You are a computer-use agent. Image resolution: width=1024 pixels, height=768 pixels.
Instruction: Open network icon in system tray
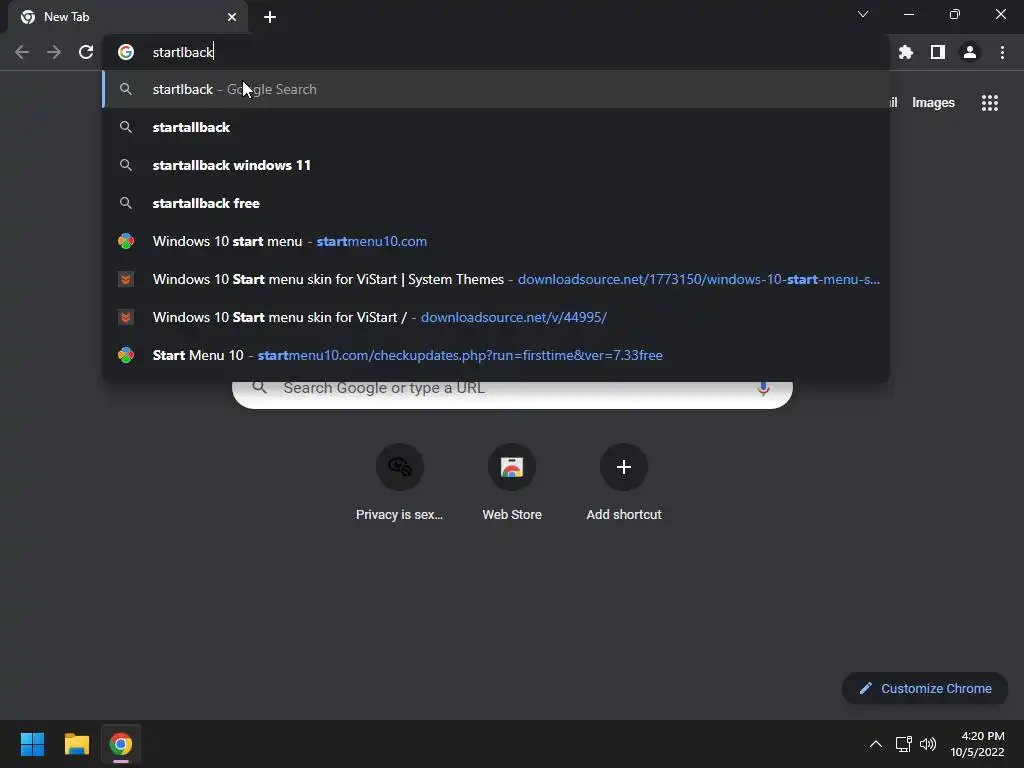903,744
